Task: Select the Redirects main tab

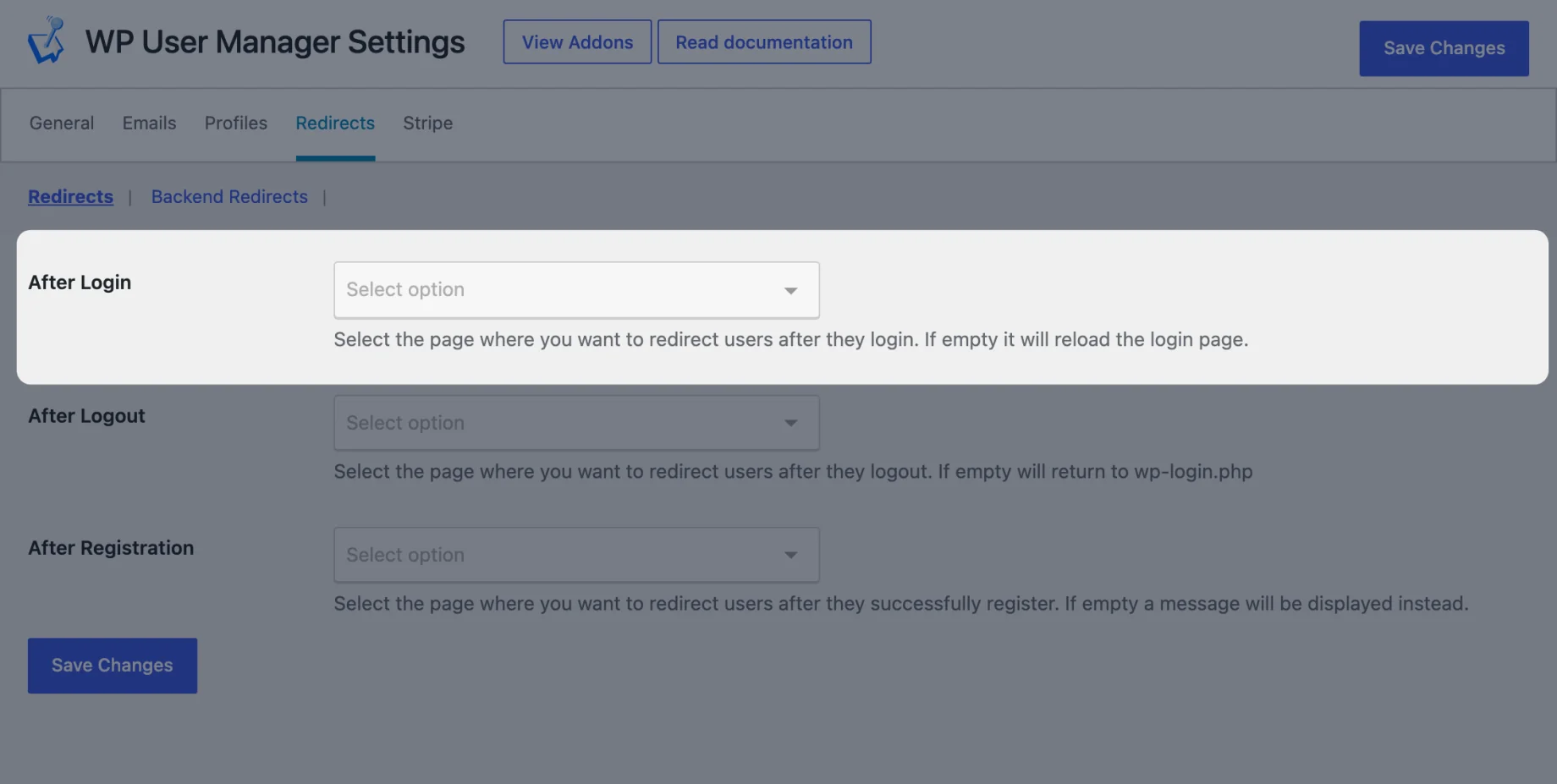Action: point(335,123)
